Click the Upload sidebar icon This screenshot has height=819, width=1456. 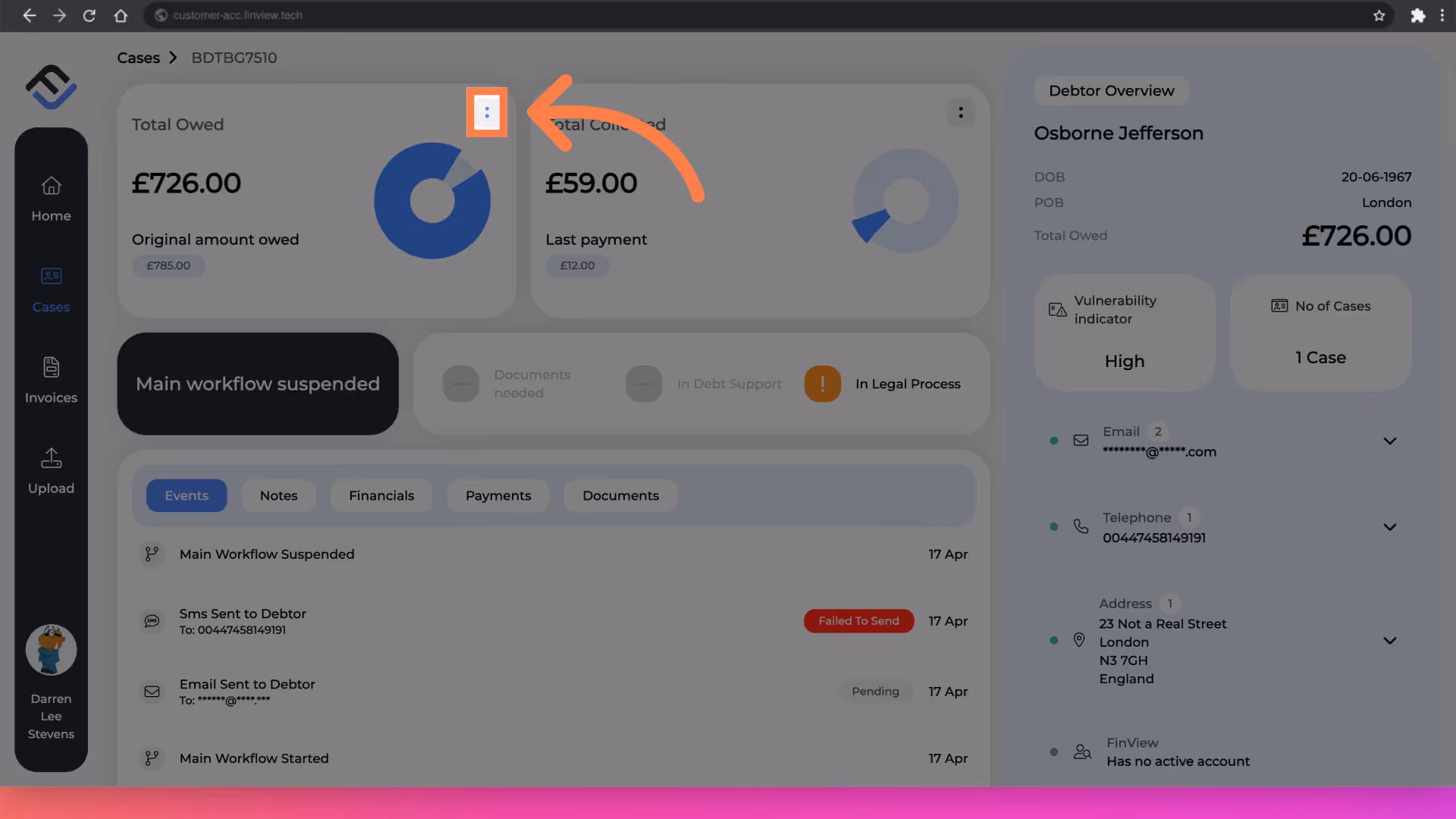[51, 458]
